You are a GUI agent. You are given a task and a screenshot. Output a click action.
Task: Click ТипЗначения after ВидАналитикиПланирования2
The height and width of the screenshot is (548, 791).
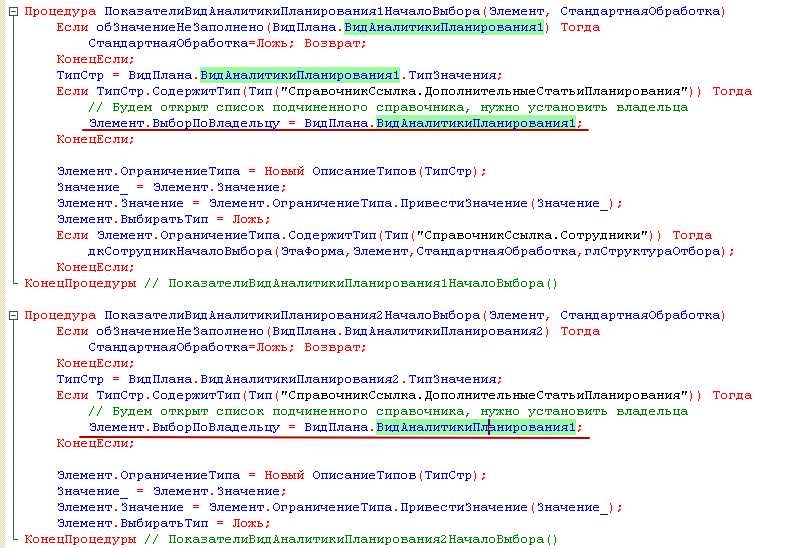click(x=452, y=379)
